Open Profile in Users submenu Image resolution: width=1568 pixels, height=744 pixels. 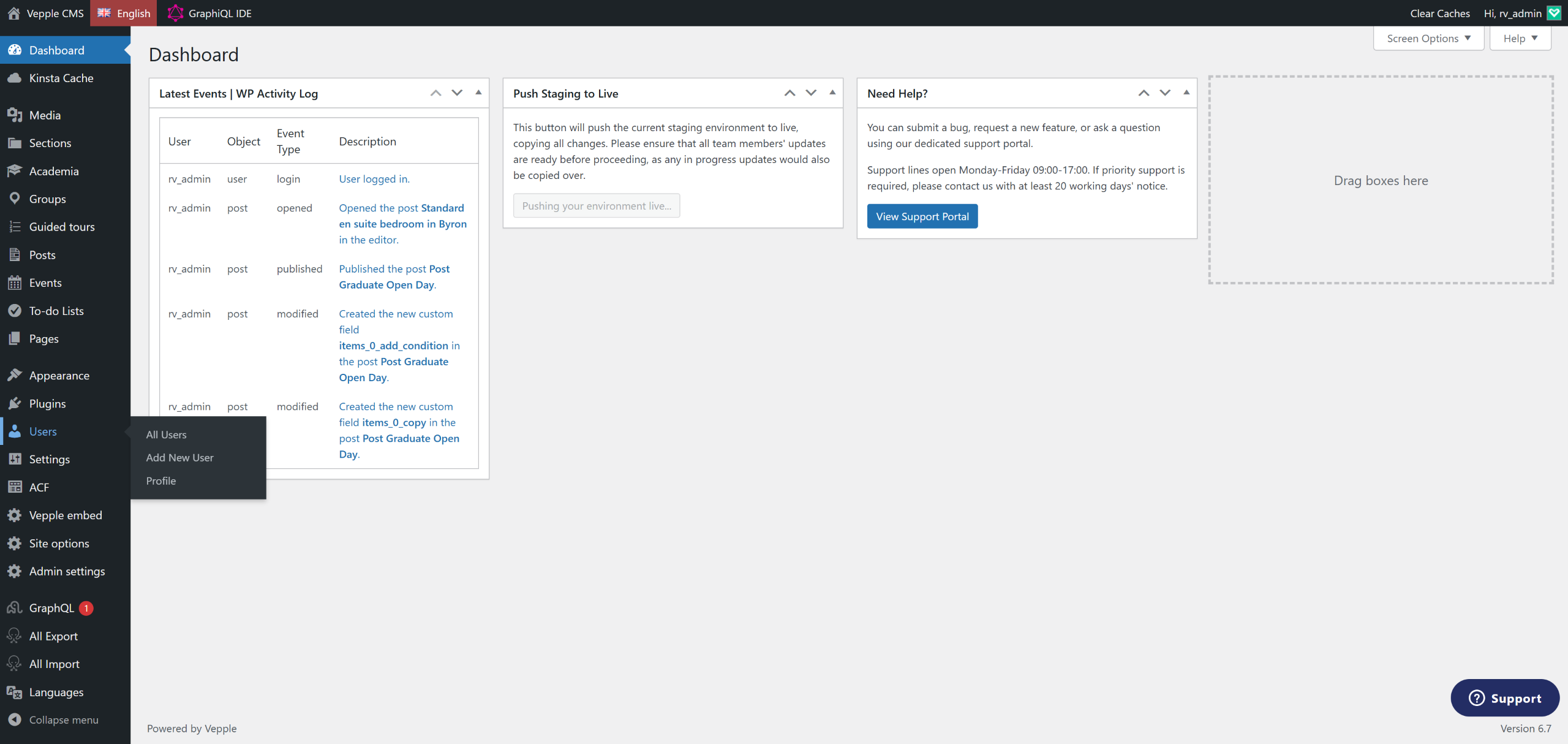pyautogui.click(x=161, y=481)
